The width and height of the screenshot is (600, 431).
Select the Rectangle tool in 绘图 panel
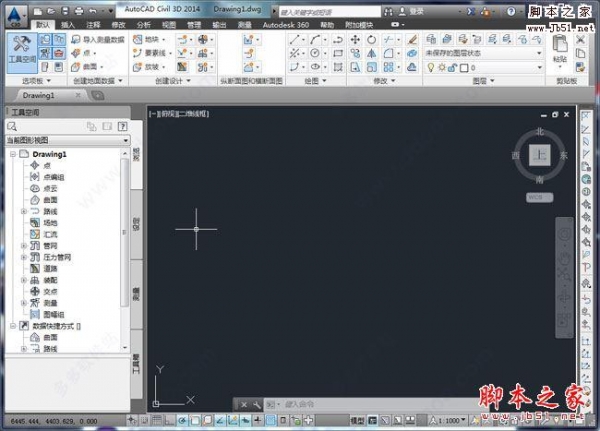(338, 53)
